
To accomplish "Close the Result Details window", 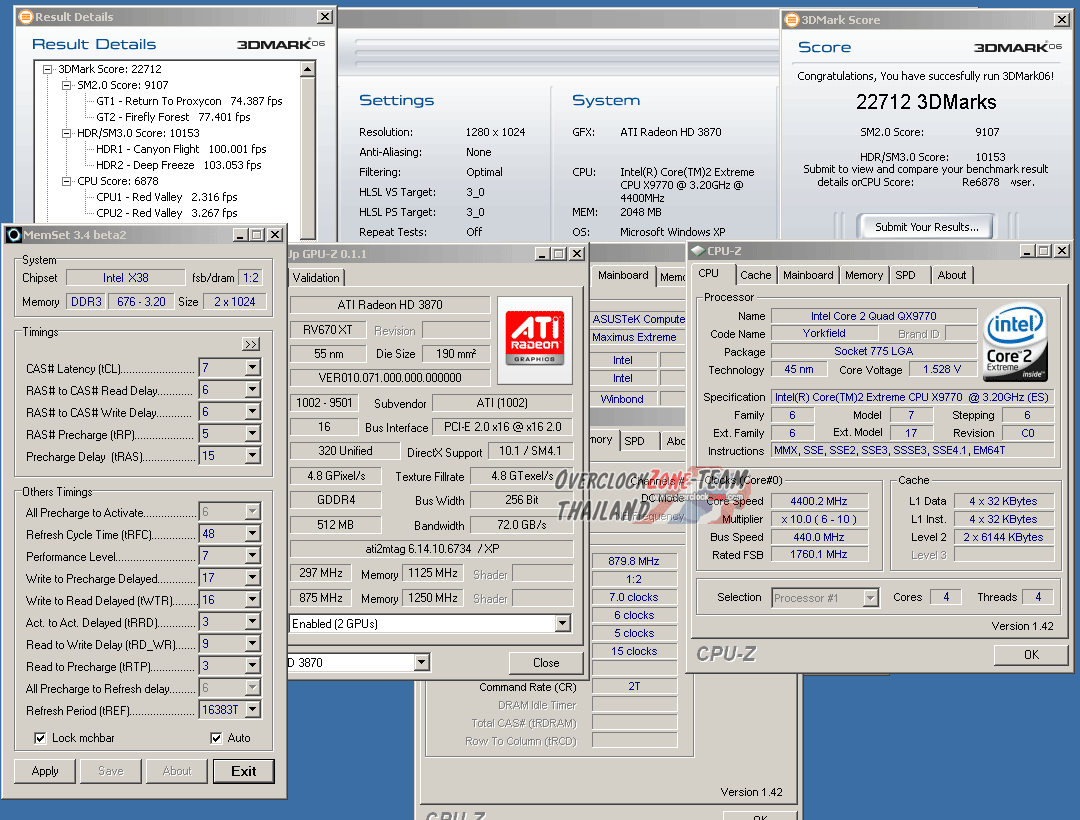I will coord(324,17).
